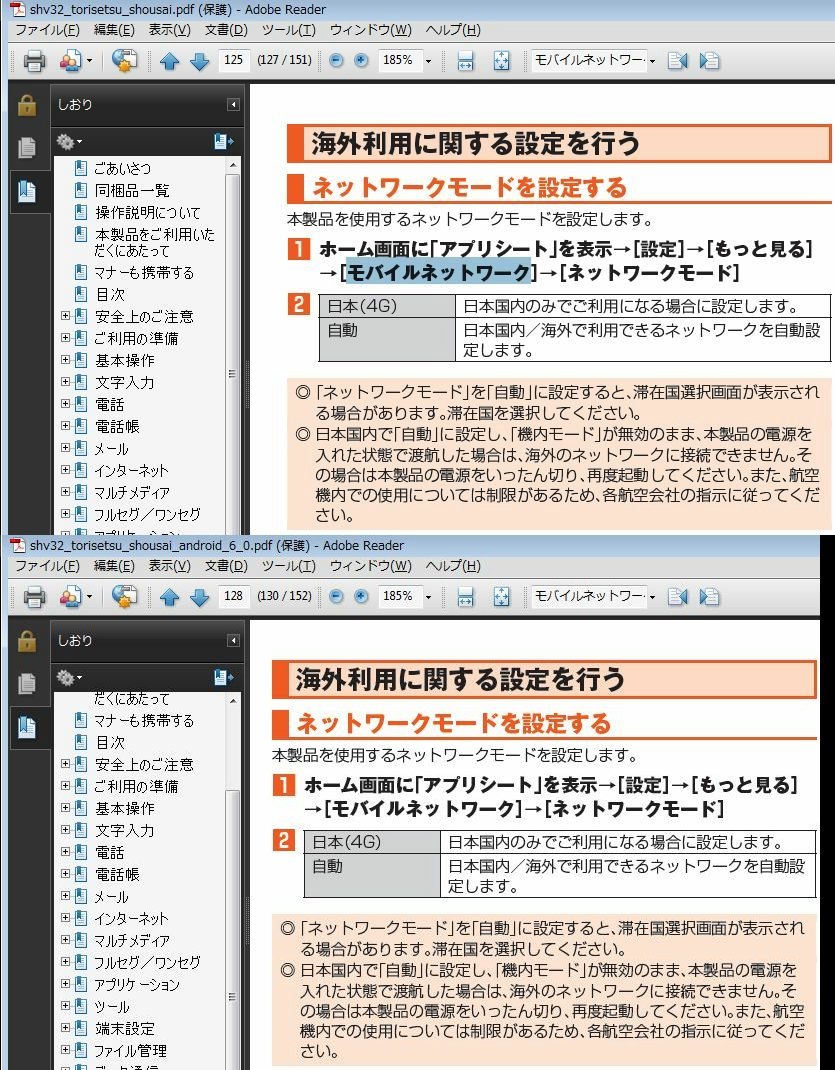835x1070 pixels.
Task: Expand 安全上のご注意 bookmark in the top window
Action: coord(65,316)
